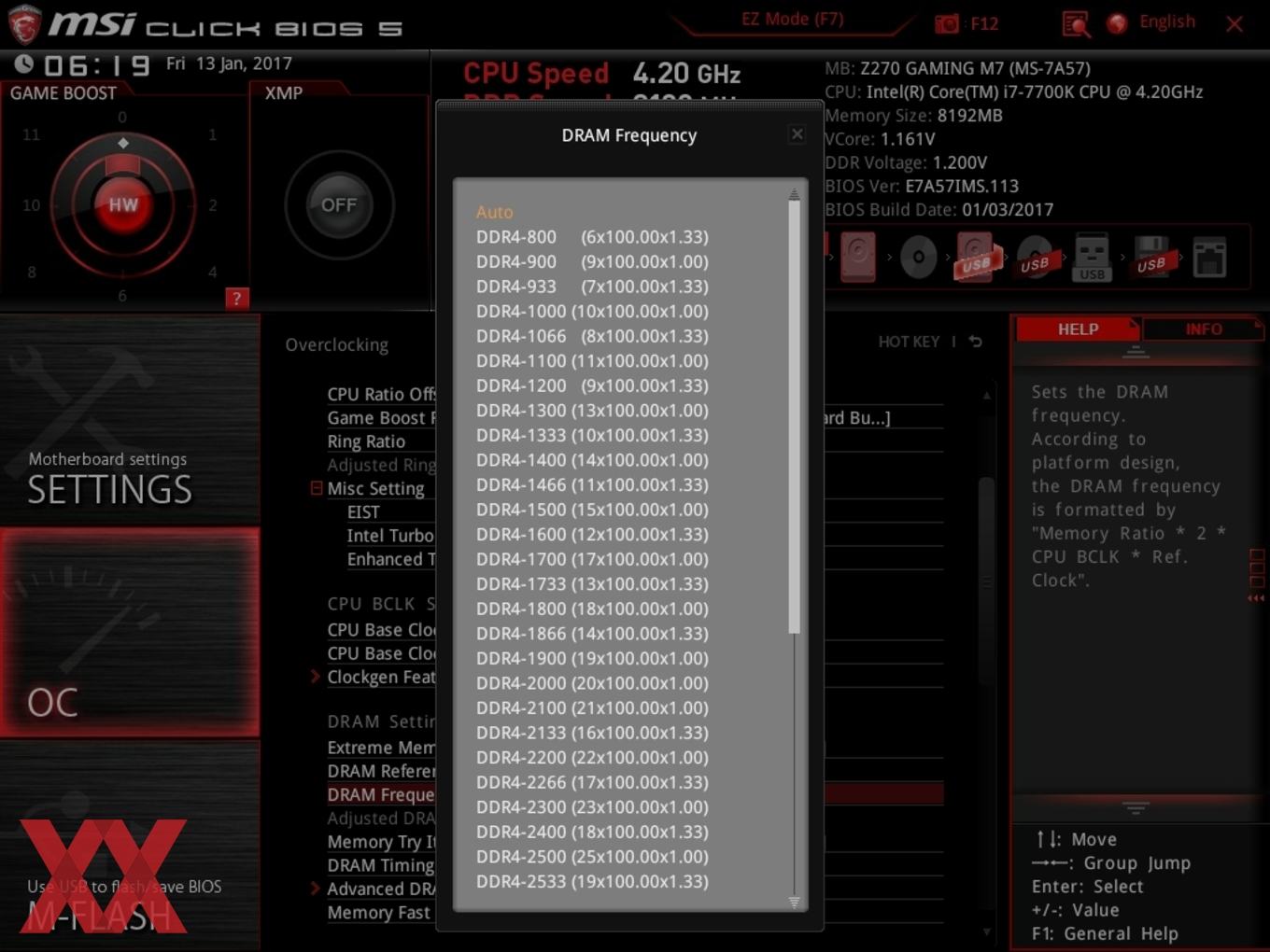Switch to EZ Mode (F7)
Viewport: 1270px width, 952px height.
pos(792,19)
